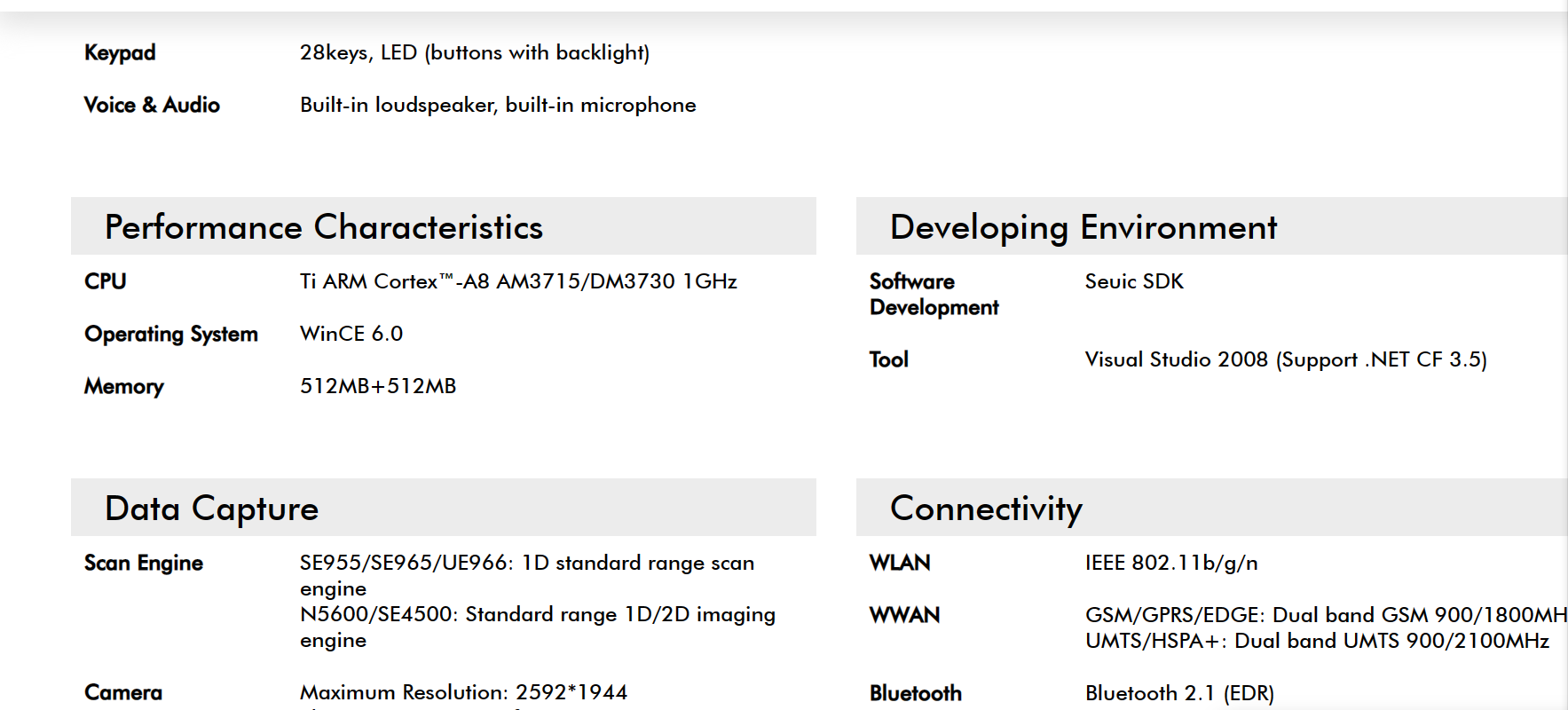Click the WLAN label
1568x710 pixels.
(x=900, y=563)
